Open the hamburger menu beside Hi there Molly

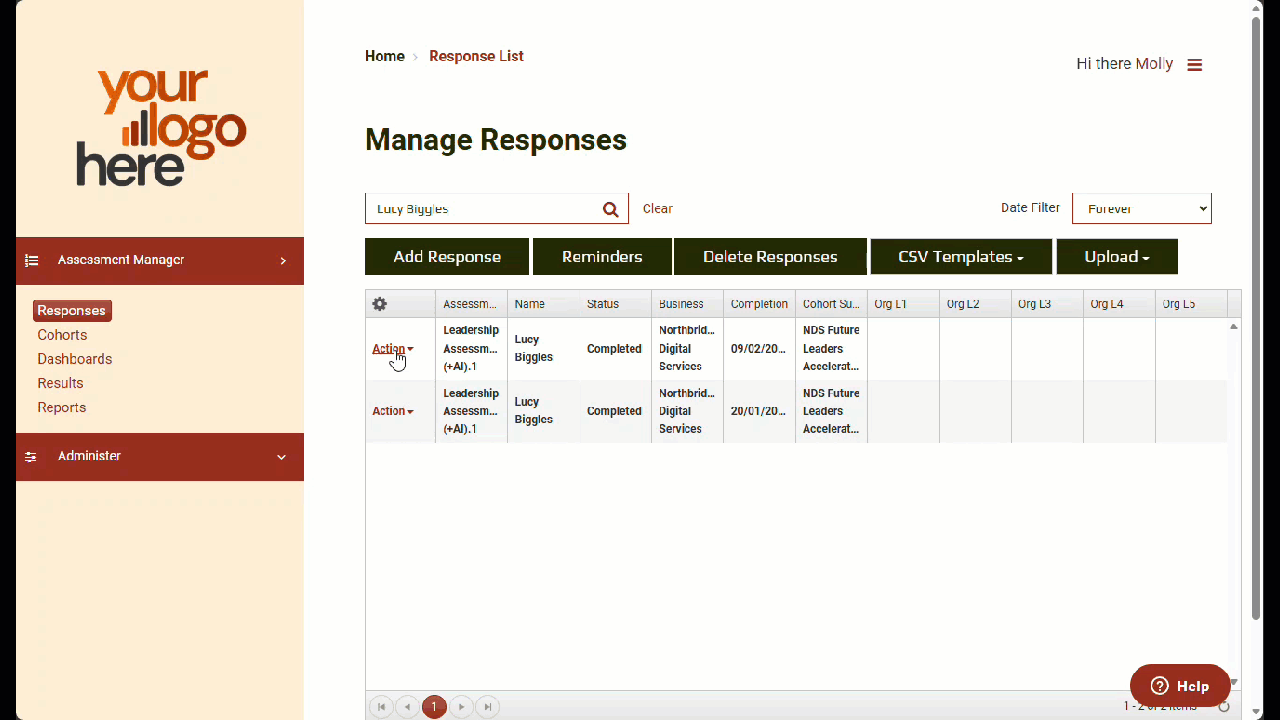1194,65
